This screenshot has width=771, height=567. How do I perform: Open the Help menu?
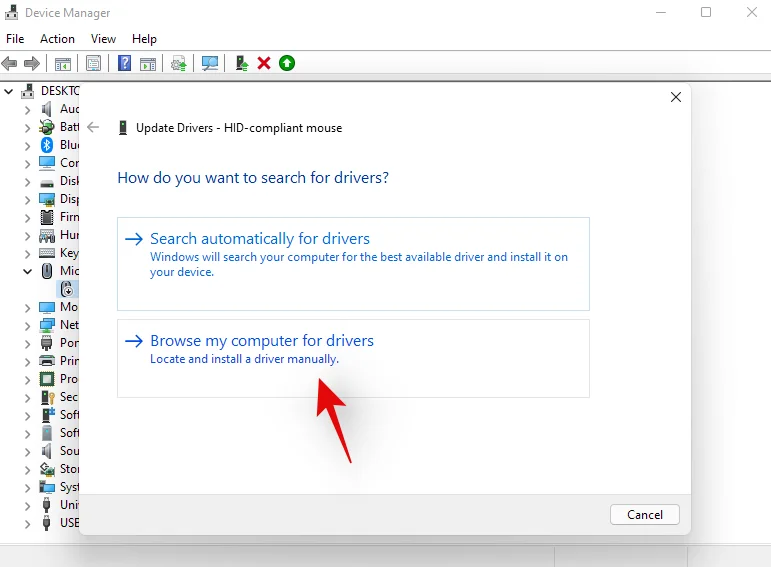pos(144,39)
